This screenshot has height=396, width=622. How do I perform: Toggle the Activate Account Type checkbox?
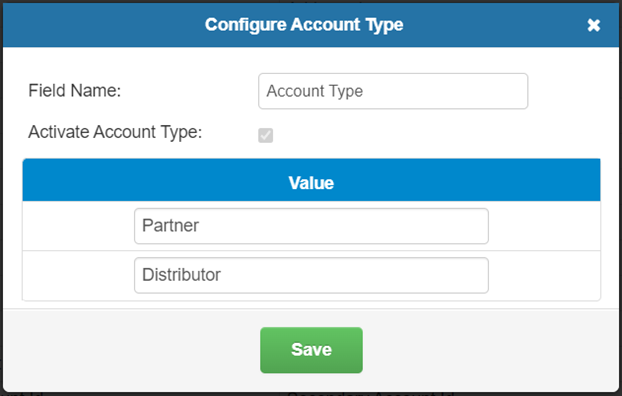(x=265, y=135)
